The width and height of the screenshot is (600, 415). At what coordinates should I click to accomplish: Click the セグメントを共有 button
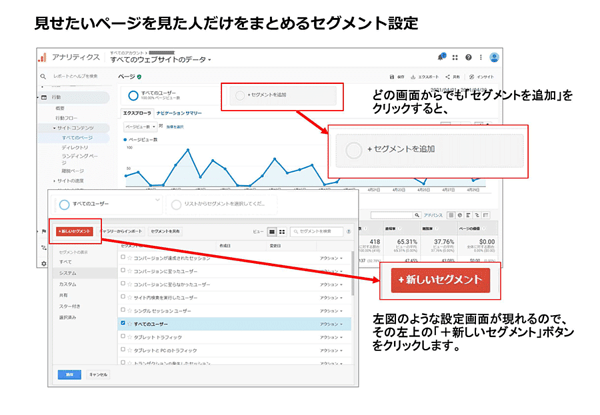click(x=165, y=231)
